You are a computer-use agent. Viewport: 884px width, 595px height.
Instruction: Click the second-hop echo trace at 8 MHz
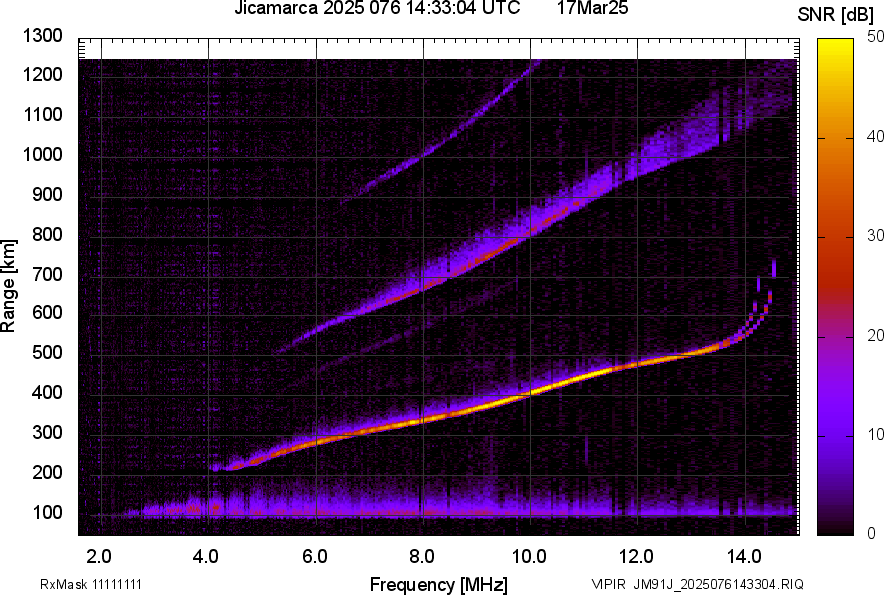[423, 289]
